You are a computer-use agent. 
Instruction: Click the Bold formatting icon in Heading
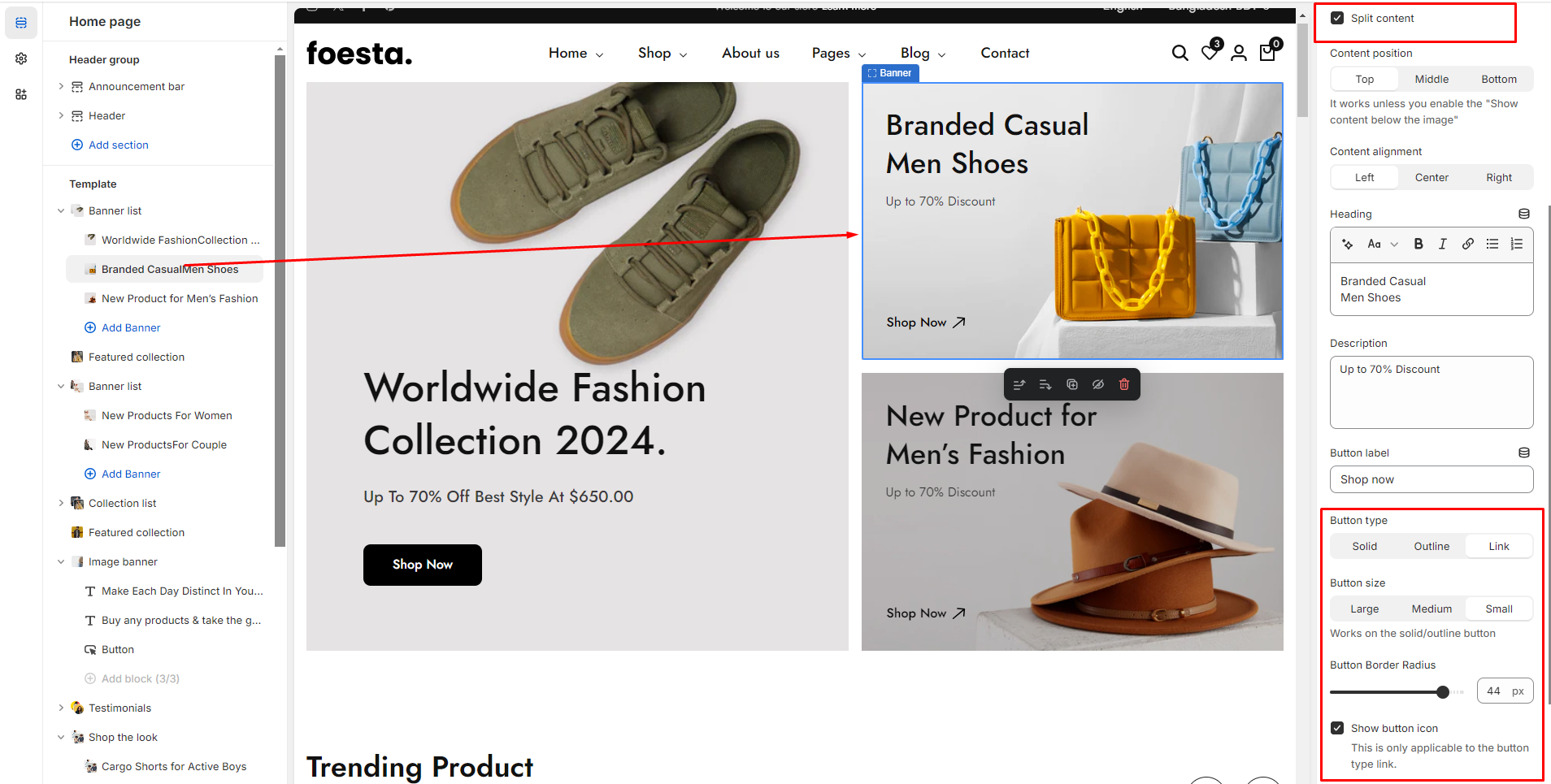[1418, 244]
